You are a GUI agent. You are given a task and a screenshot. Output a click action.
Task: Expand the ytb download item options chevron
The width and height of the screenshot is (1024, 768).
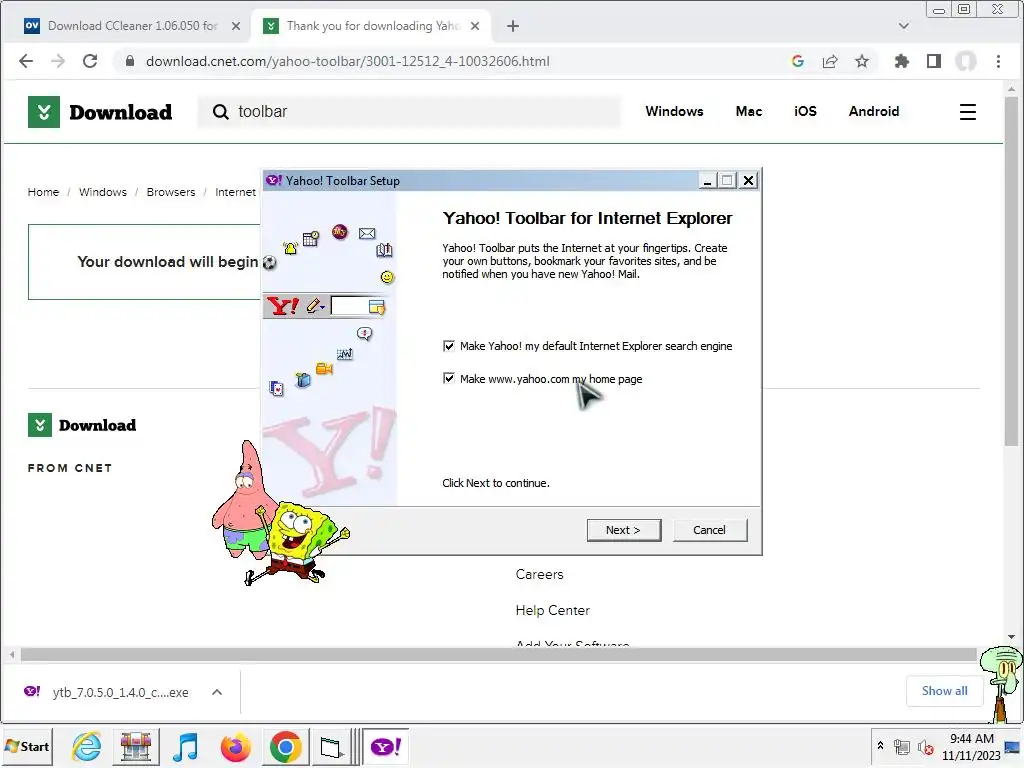coord(217,692)
